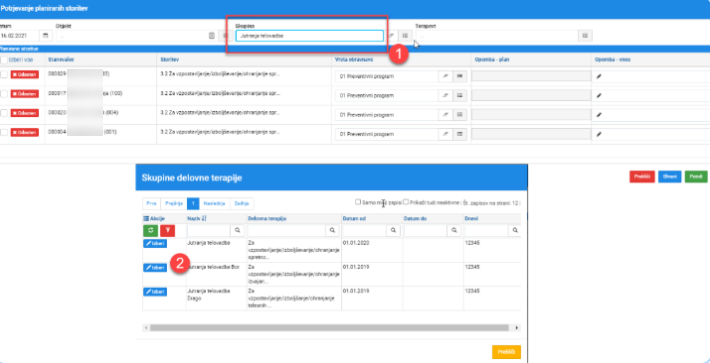The height and width of the screenshot is (363, 710).
Task: Click search icon in Datum od filter
Action: (393, 230)
